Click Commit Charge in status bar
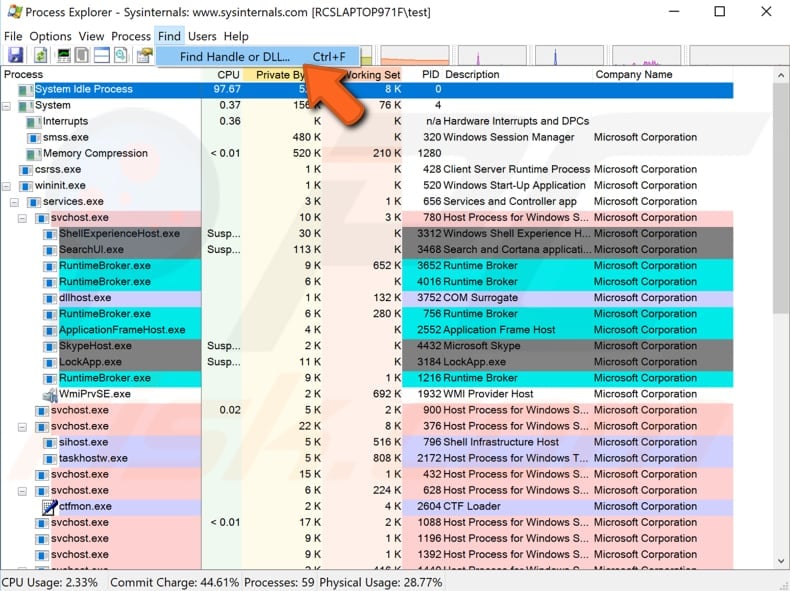Image resolution: width=790 pixels, height=591 pixels. (174, 582)
